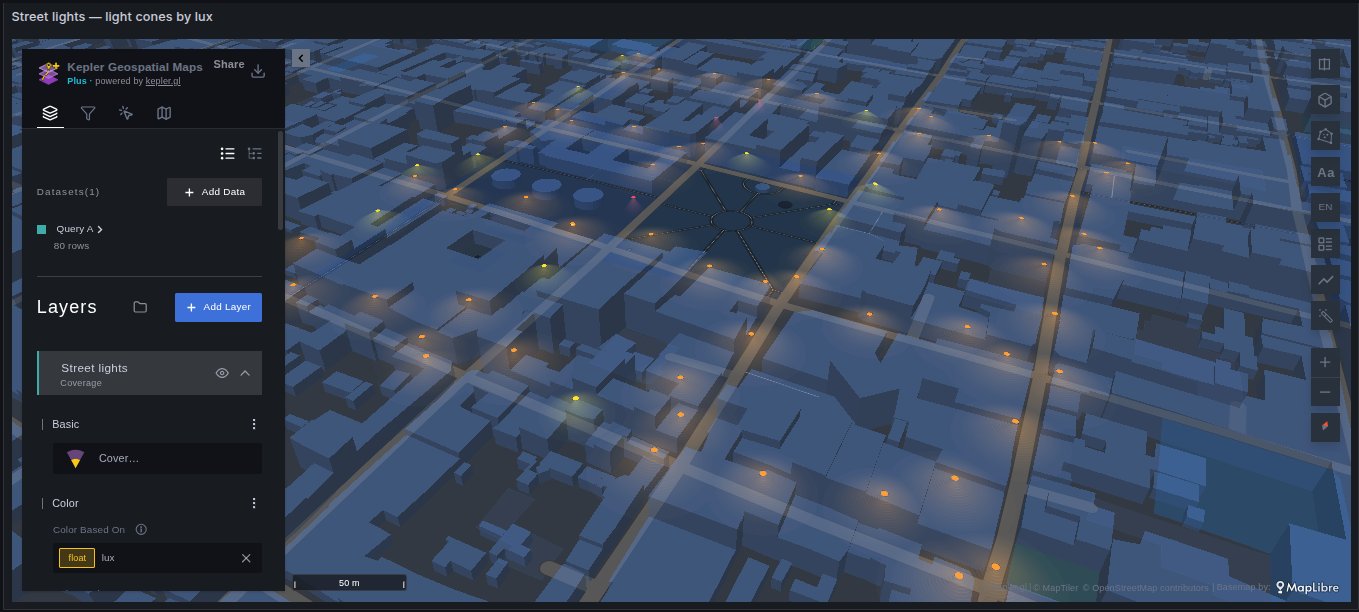The image size is (1359, 612).
Task: Click the side panel scrollbar
Action: pos(280,180)
